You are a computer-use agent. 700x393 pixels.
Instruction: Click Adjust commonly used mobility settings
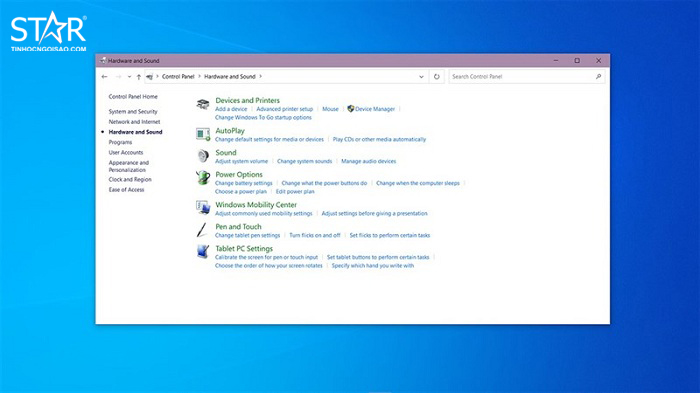[x=264, y=213]
